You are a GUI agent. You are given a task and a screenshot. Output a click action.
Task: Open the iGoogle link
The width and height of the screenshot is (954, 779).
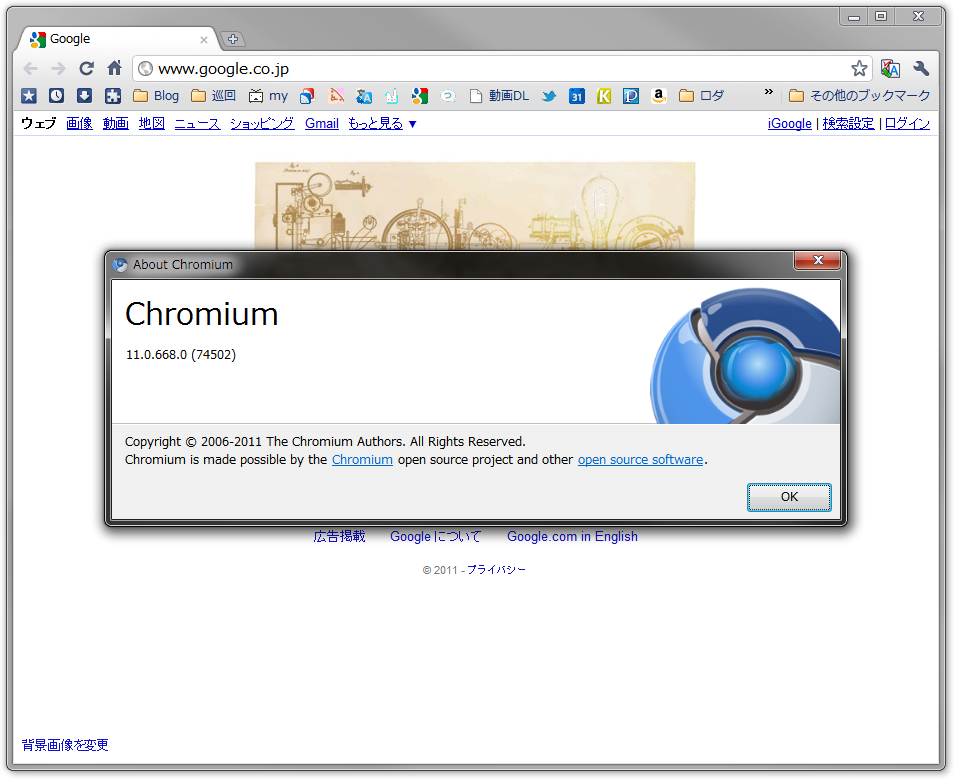point(789,124)
